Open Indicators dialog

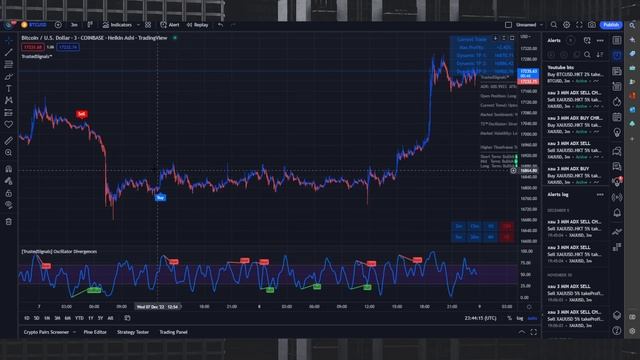[117, 25]
